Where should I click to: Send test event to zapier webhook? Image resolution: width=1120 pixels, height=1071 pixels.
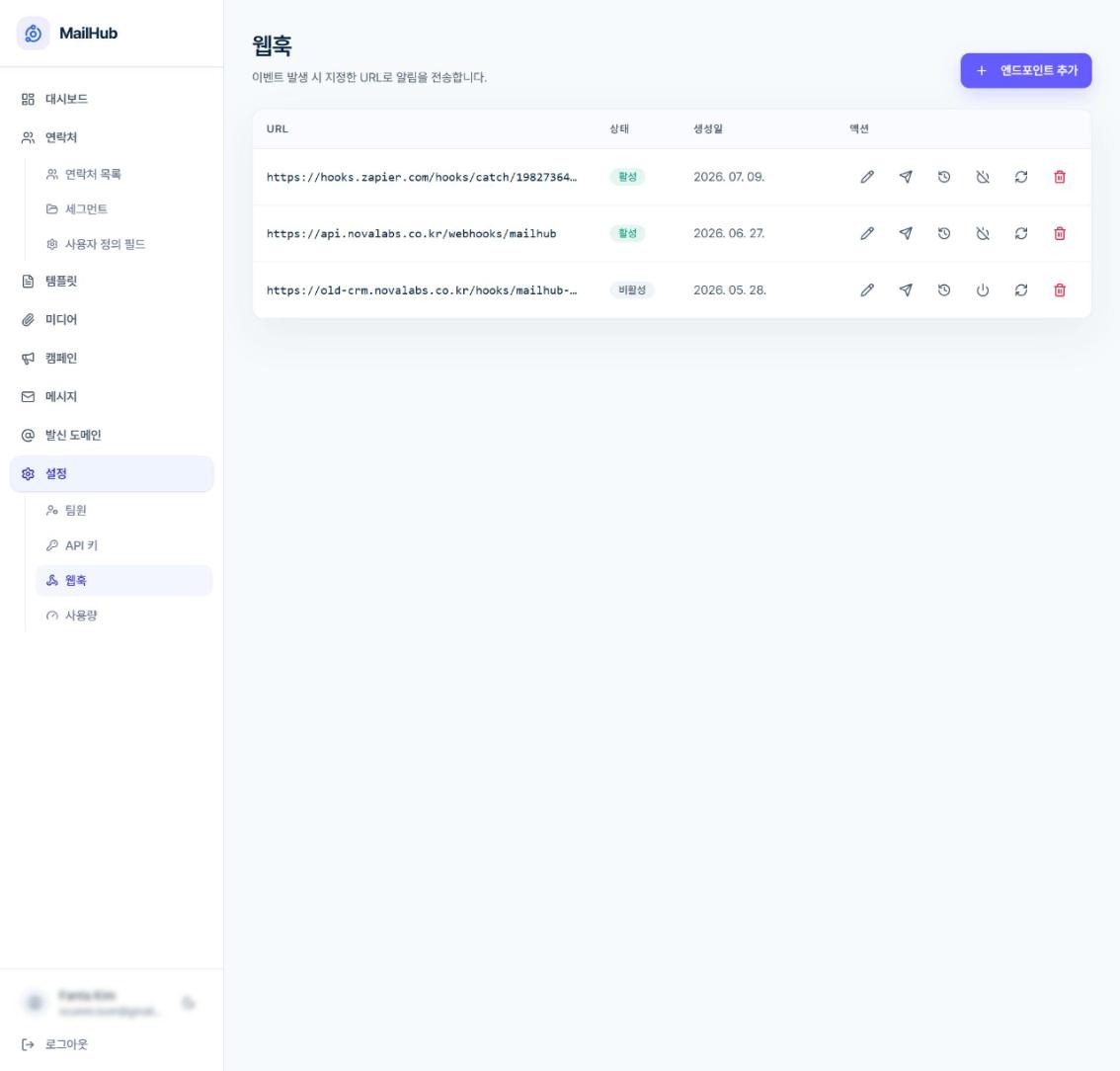905,177
